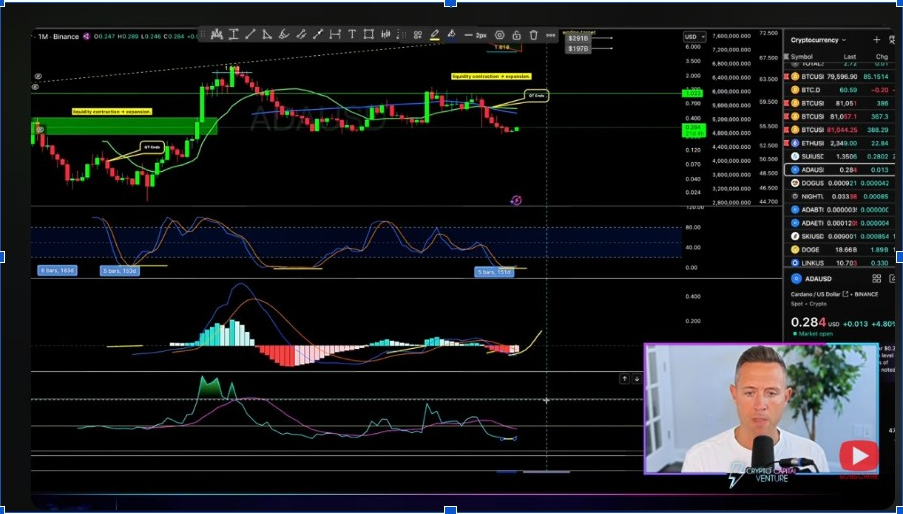Select the $291B price label
The image size is (903, 514).
pyautogui.click(x=578, y=39)
